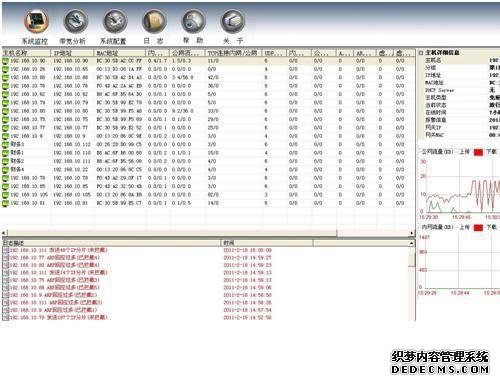Click host icon of row 192.168.10.79
The image size is (500, 384).
[5, 103]
